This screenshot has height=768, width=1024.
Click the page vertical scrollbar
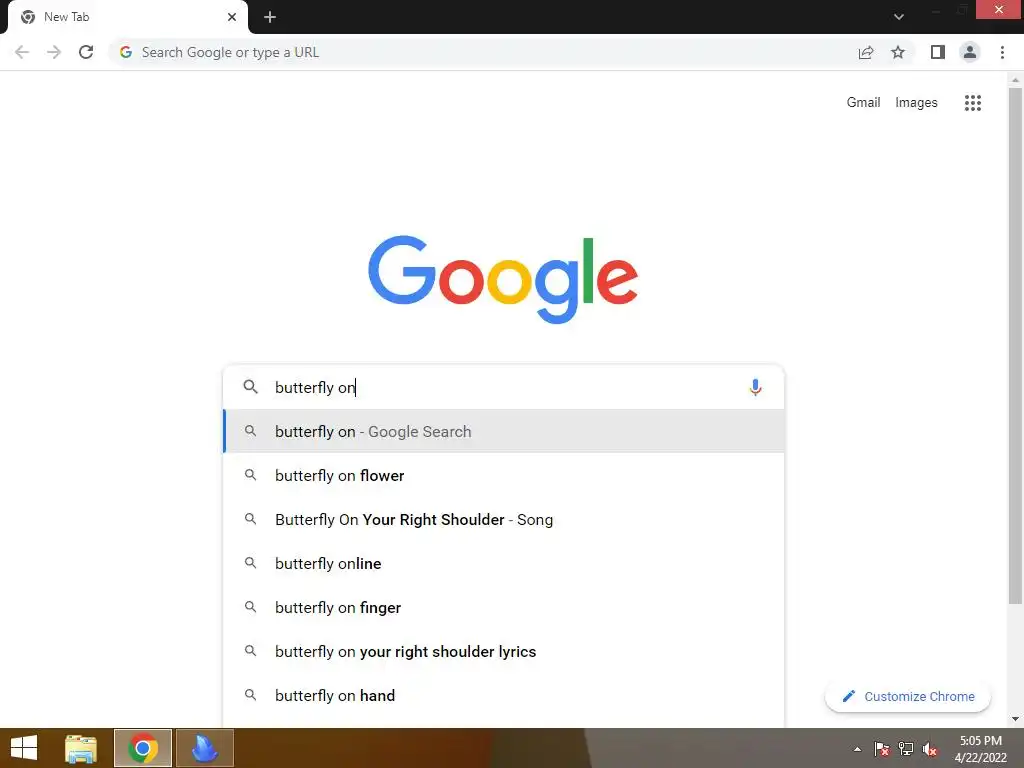pyautogui.click(x=1015, y=346)
